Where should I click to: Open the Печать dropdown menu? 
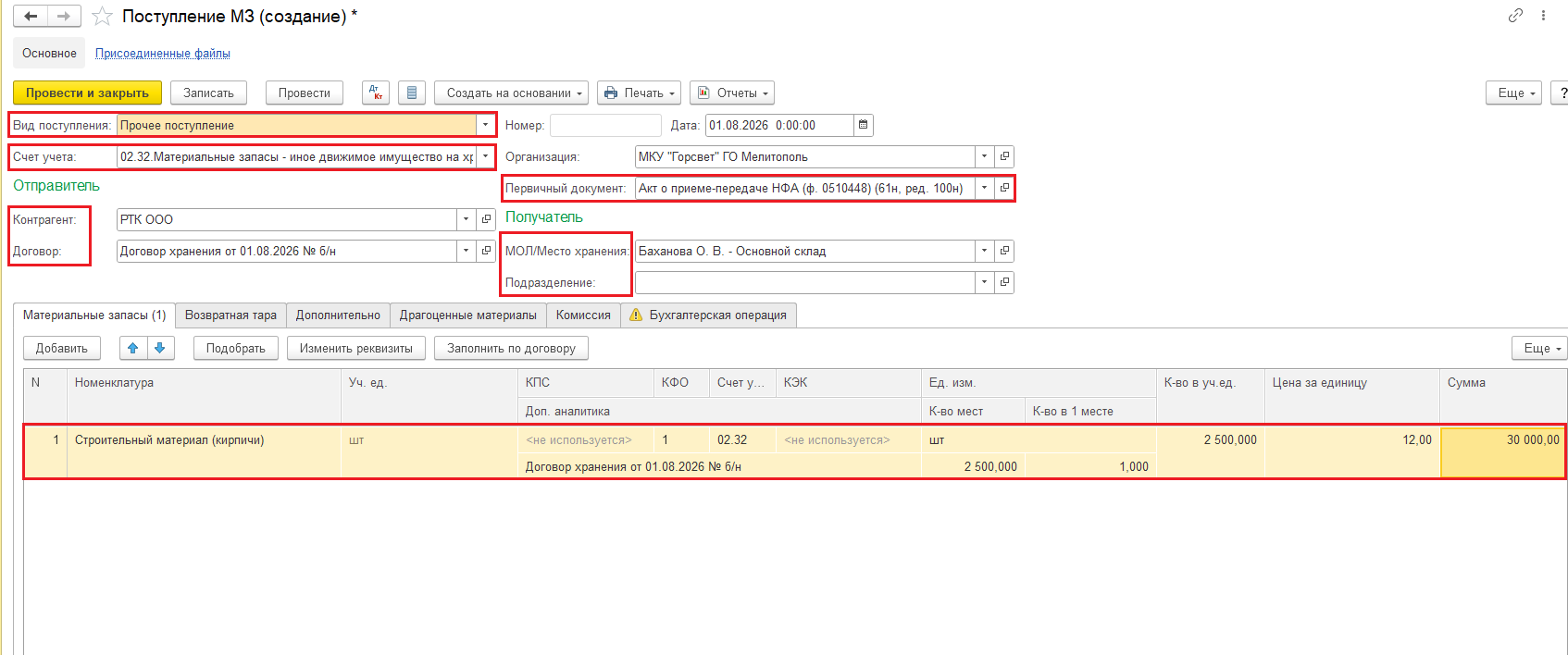[x=639, y=93]
